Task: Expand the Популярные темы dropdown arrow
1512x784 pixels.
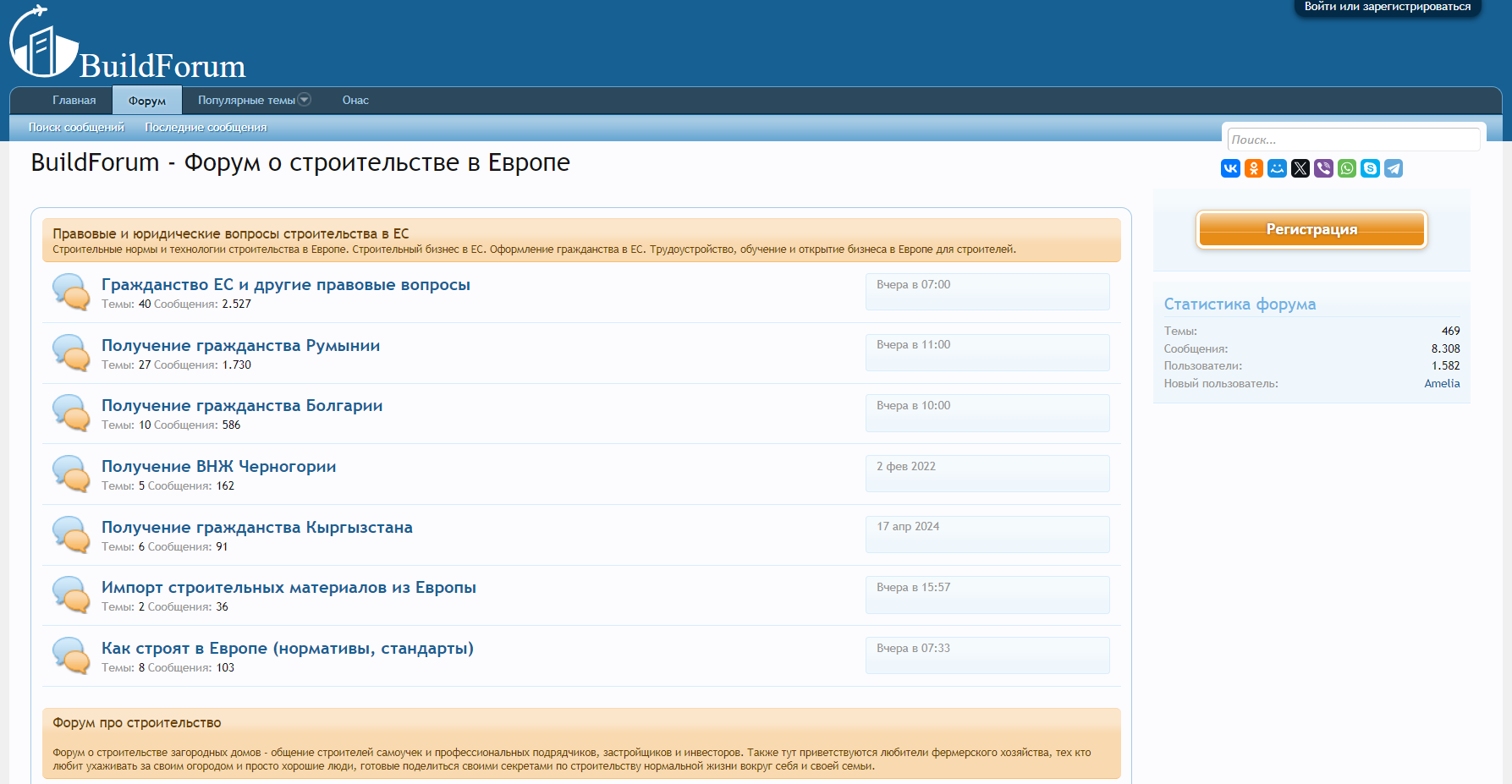Action: click(x=305, y=100)
